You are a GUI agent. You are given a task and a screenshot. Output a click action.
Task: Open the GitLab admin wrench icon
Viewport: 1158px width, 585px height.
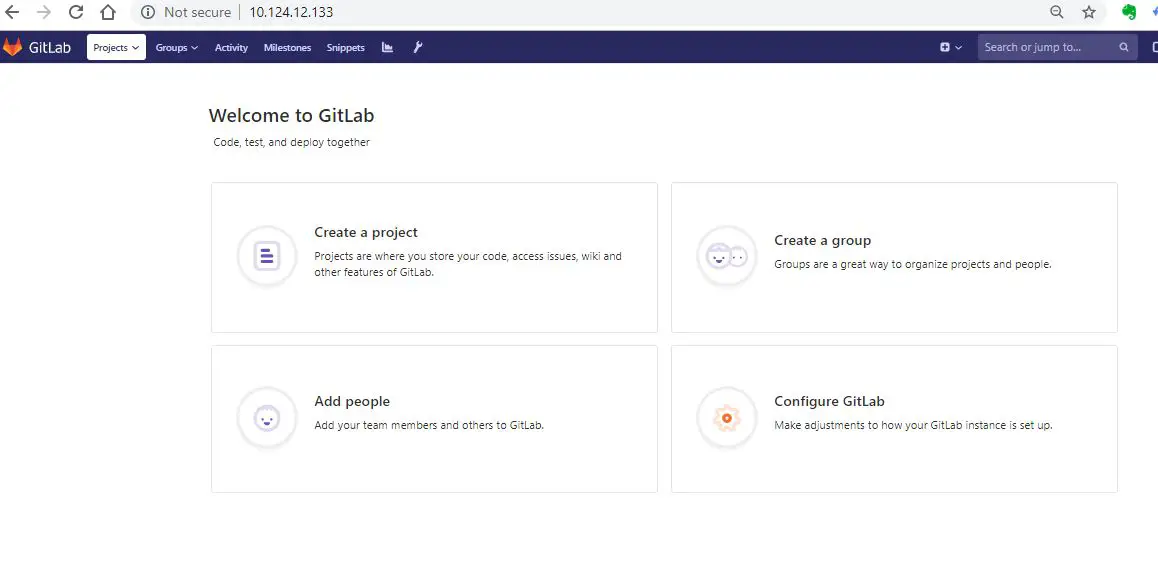(418, 46)
